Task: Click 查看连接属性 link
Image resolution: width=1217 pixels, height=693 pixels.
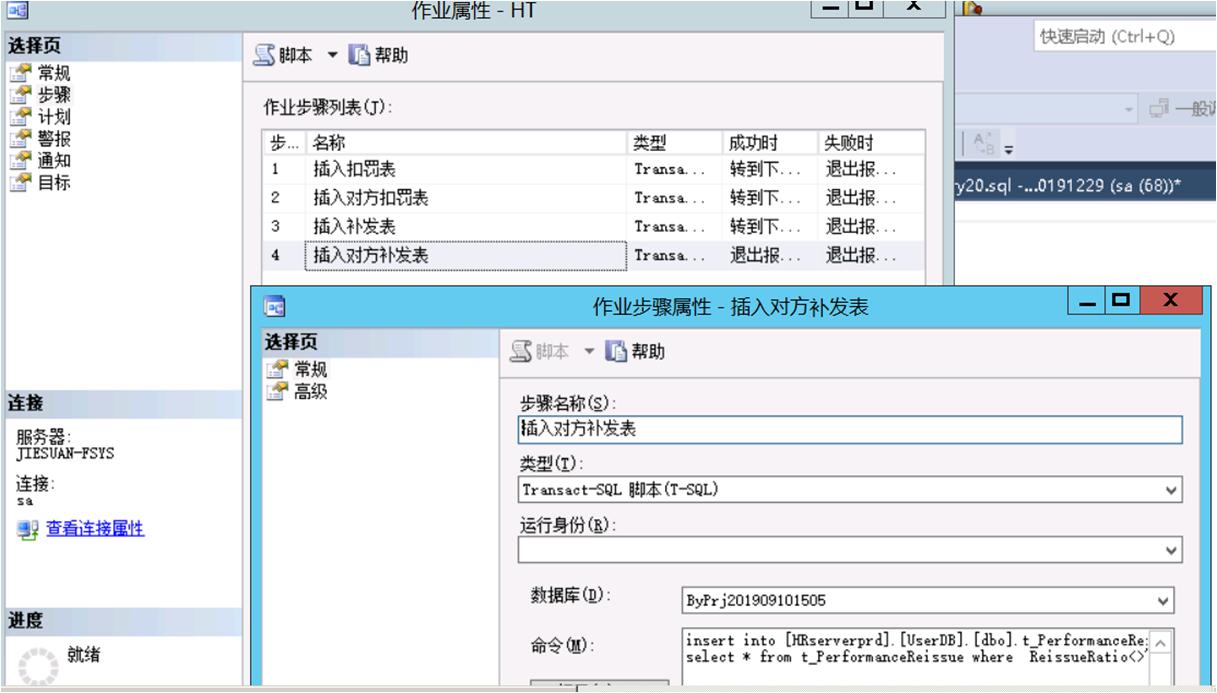Action: tap(94, 528)
